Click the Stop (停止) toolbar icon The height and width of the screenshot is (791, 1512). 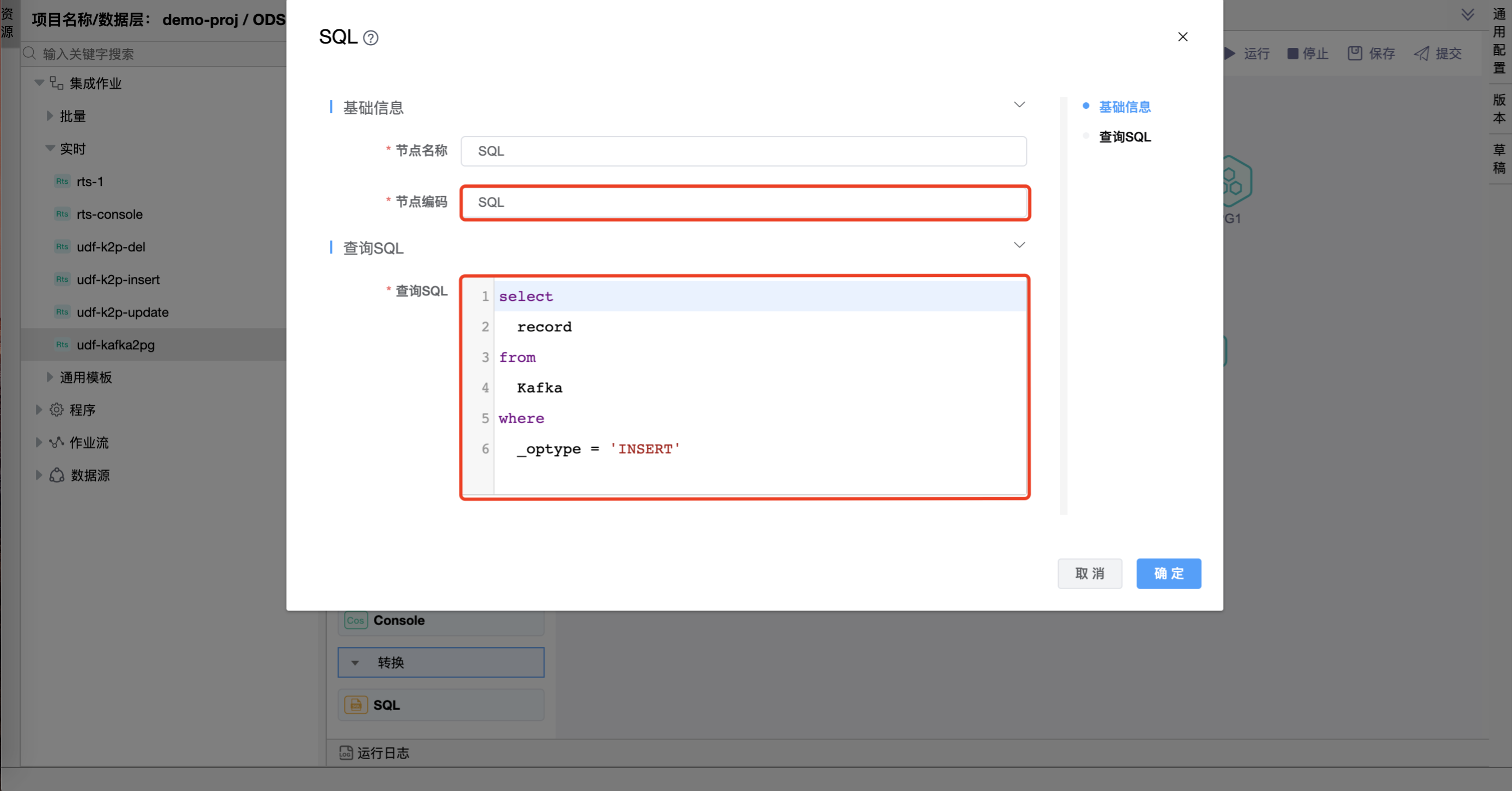coord(1292,53)
